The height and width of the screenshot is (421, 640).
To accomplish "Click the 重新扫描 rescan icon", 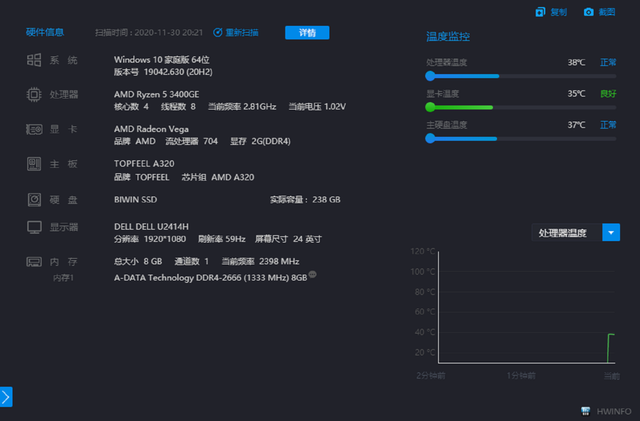I will click(218, 33).
